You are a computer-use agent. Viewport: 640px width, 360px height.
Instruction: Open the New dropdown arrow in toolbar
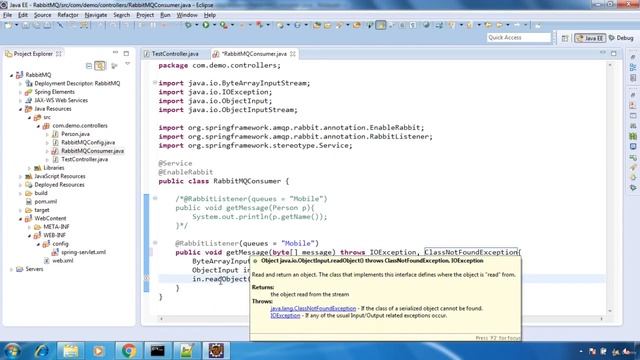(16, 25)
